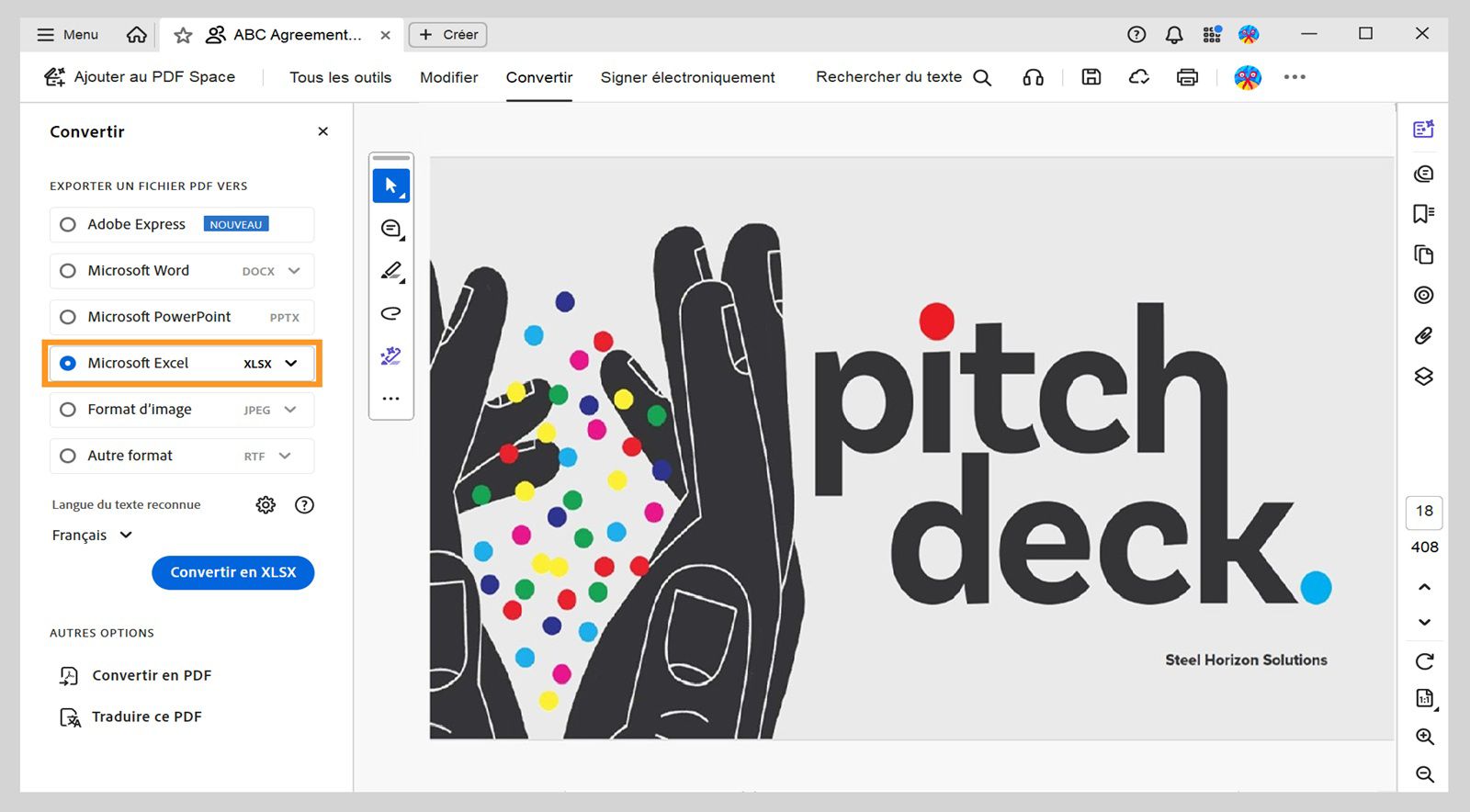The height and width of the screenshot is (812, 1470).
Task: Click the page number 18 field
Action: tap(1424, 512)
